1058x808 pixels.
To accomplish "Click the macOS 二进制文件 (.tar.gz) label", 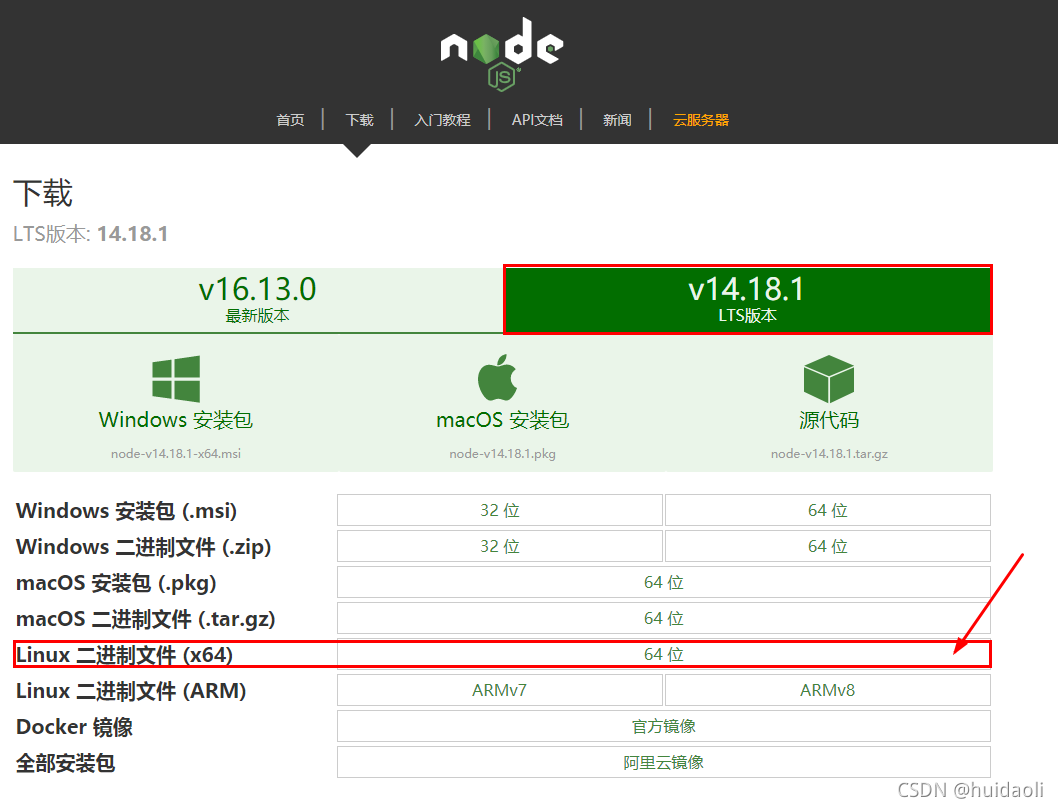I will 145,619.
